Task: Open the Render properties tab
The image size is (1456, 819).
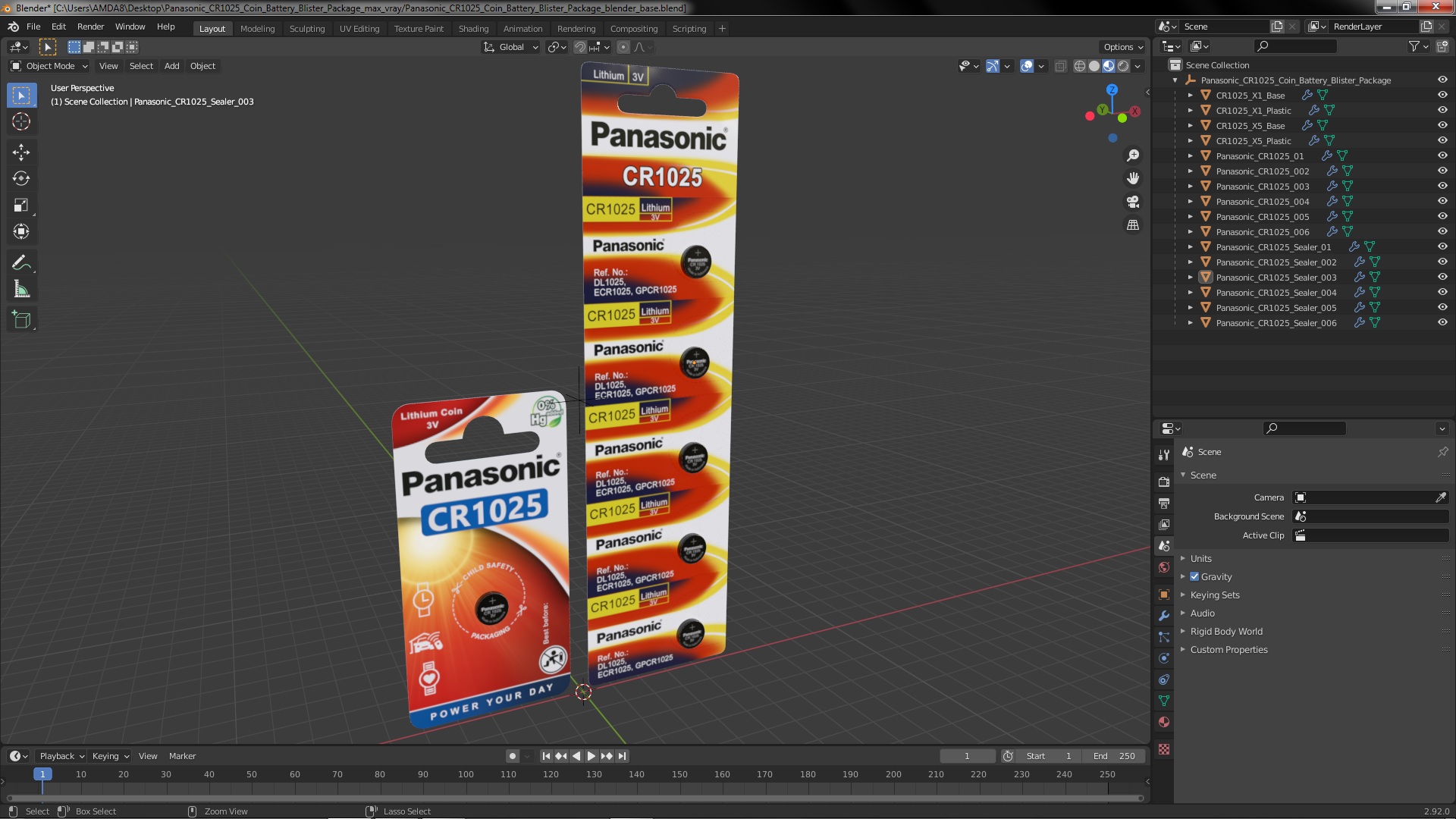Action: coord(1164,482)
